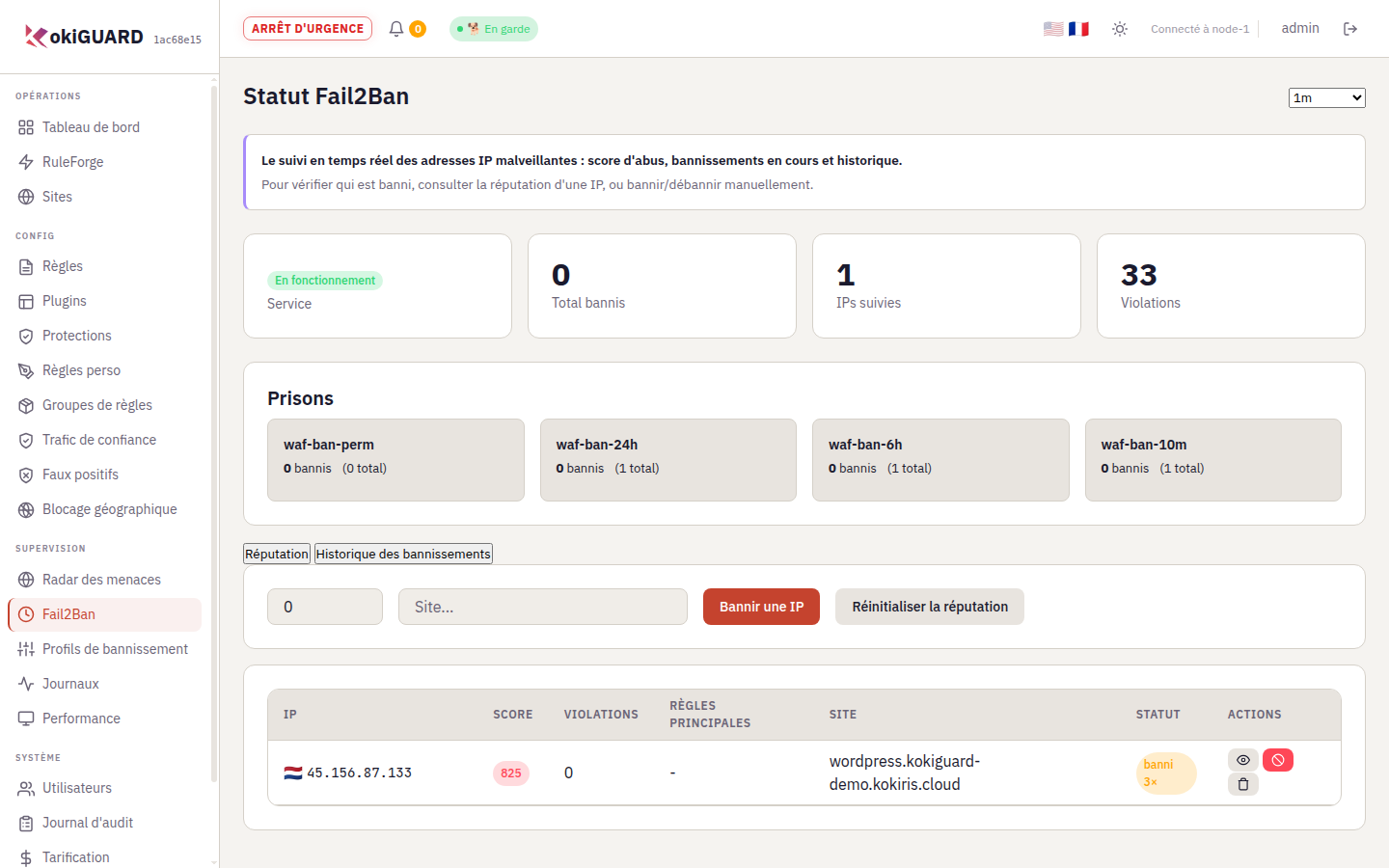Toggle light/dark theme sun icon

pyautogui.click(x=1120, y=29)
